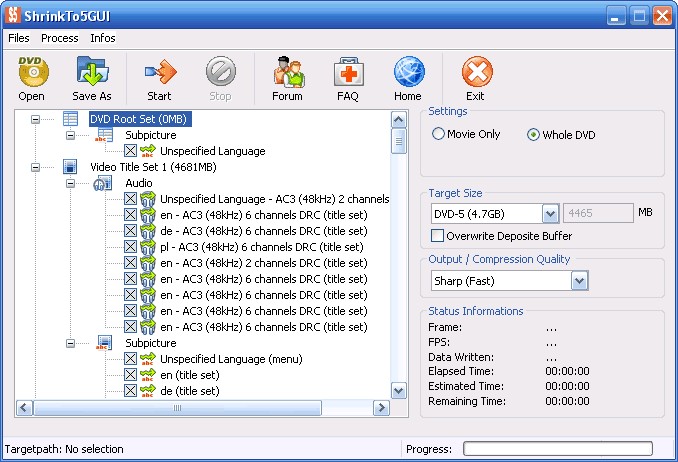The image size is (678, 462).
Task: Click the root set Subpicture abc icon
Action: tap(104, 135)
